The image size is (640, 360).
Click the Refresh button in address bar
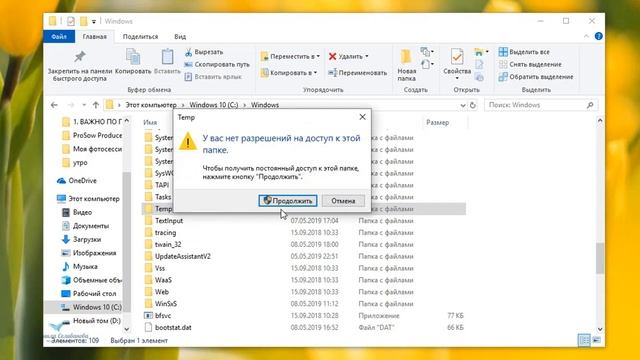point(473,105)
